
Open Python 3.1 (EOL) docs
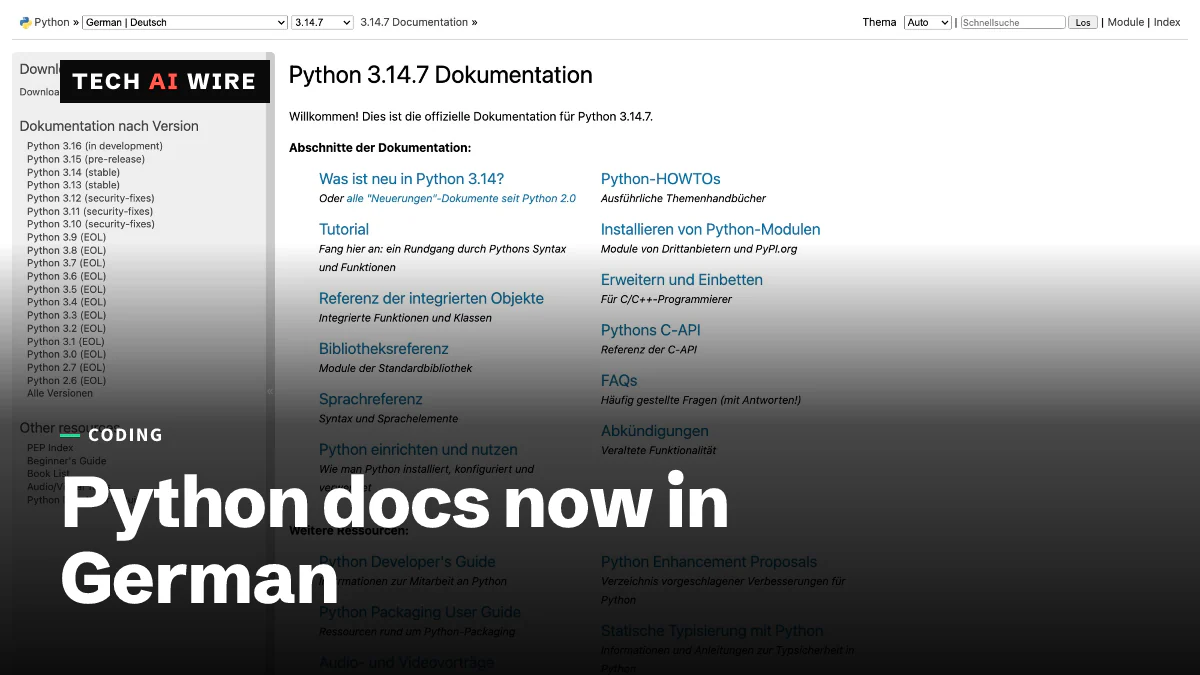(x=66, y=341)
